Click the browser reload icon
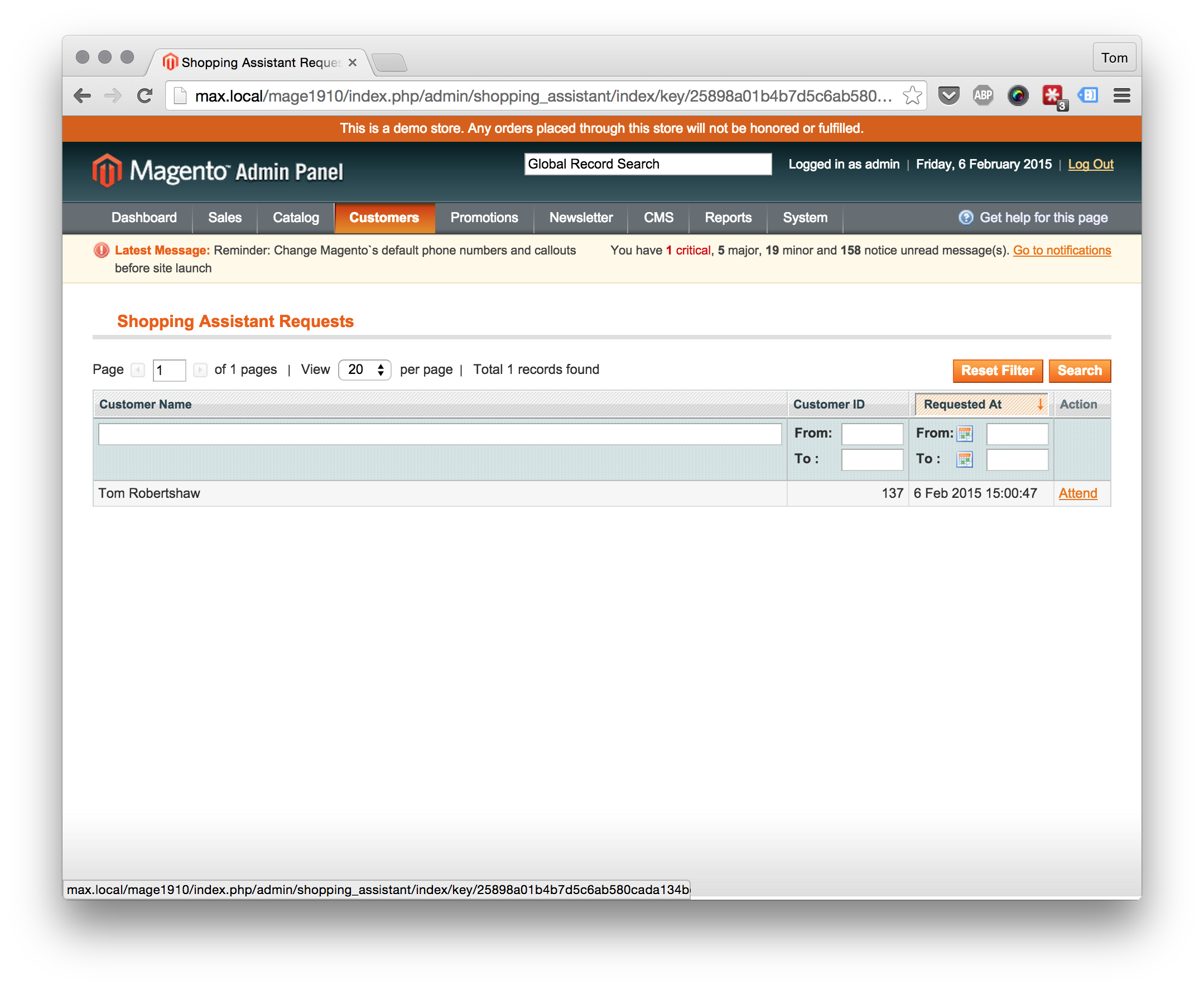 tap(145, 95)
